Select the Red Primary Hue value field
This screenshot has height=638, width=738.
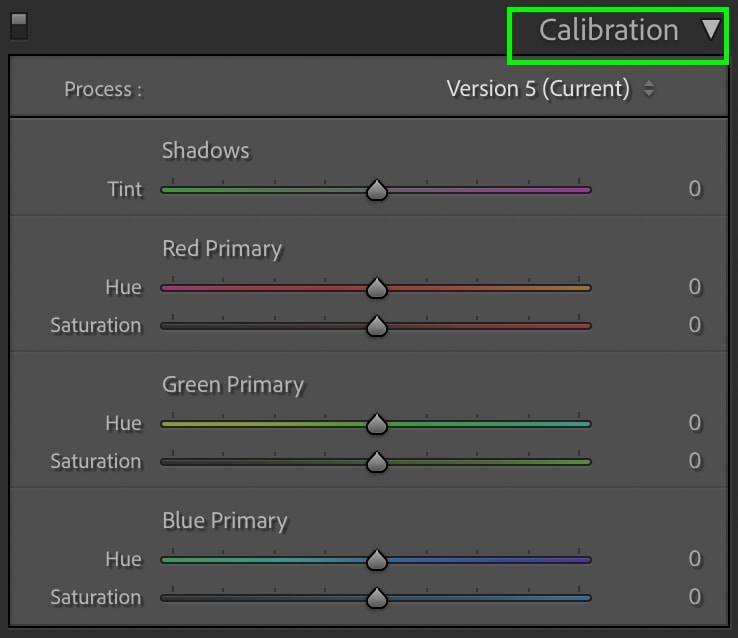point(695,287)
